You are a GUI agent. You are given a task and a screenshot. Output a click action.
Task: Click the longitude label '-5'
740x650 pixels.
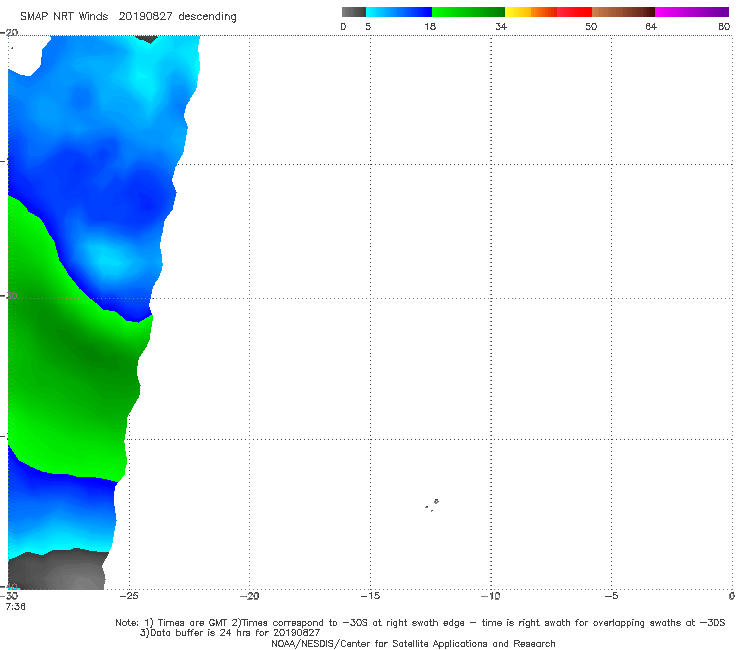(x=612, y=596)
